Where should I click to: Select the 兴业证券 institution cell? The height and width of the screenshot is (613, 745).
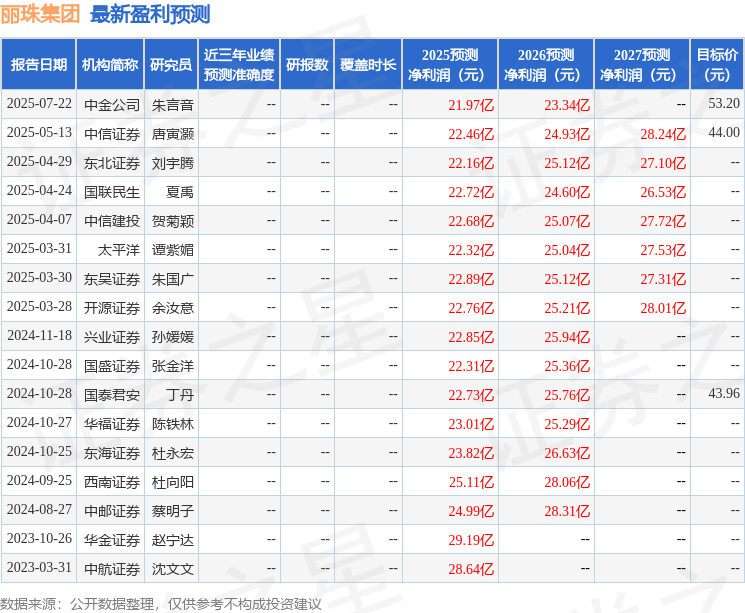point(112,337)
